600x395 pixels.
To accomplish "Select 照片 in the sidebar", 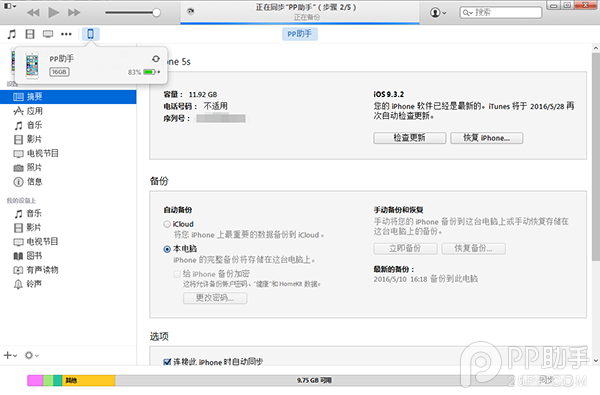I will click(x=68, y=168).
